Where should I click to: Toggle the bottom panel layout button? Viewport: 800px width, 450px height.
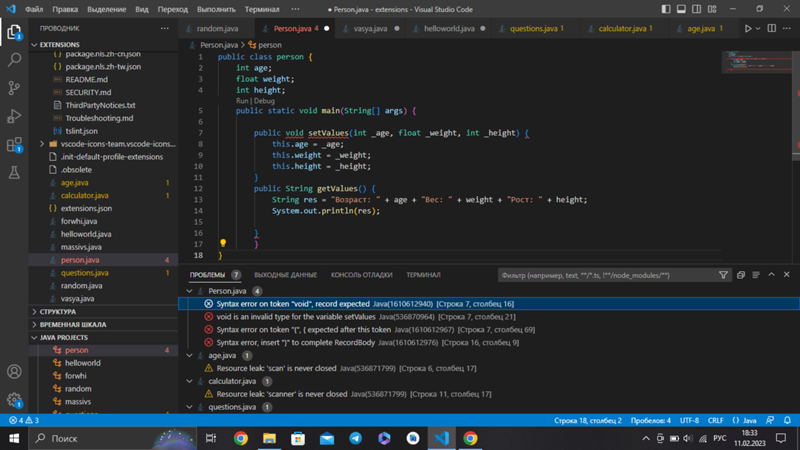click(681, 9)
